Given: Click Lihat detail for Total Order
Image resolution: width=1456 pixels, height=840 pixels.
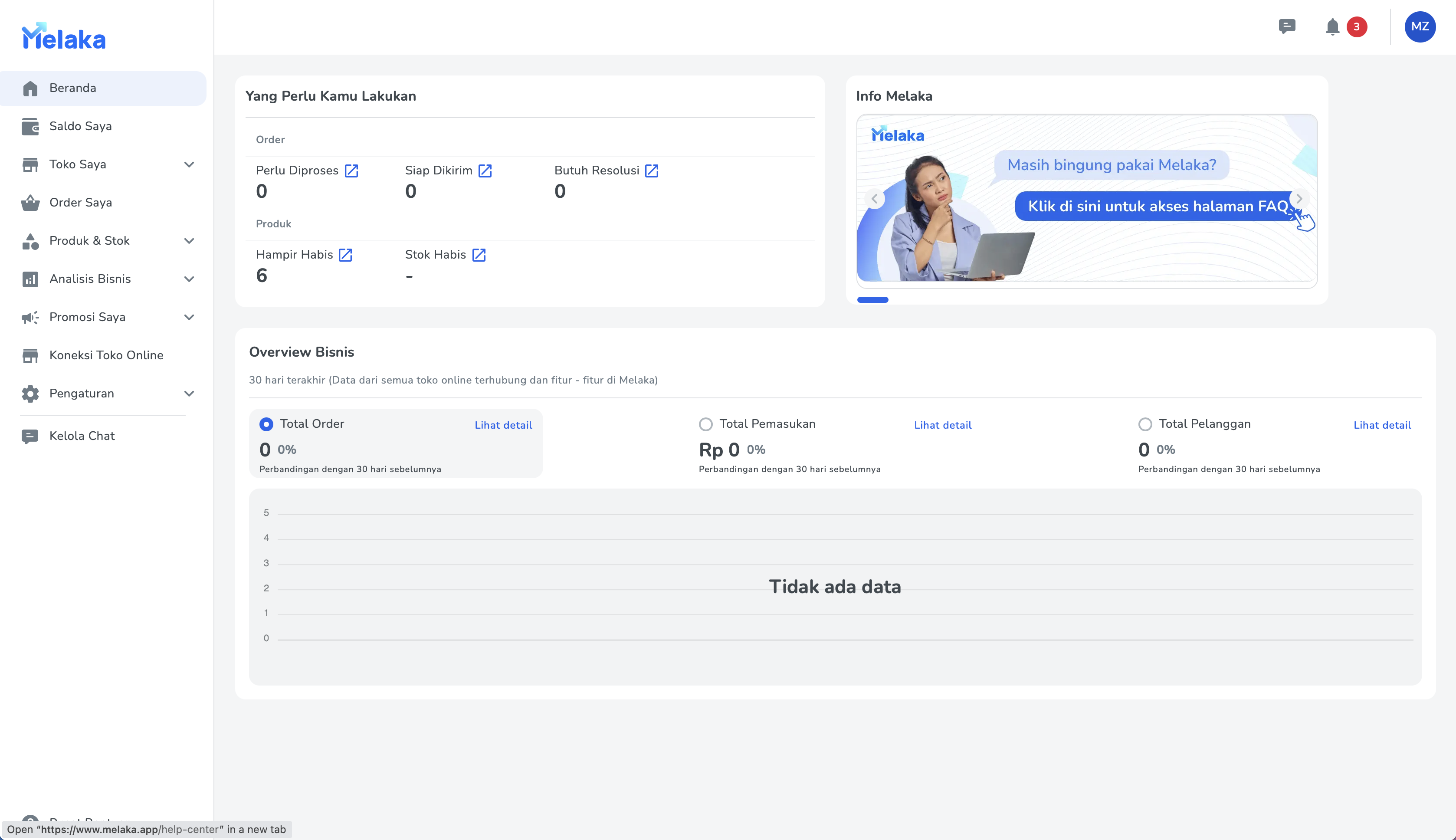Looking at the screenshot, I should point(503,425).
